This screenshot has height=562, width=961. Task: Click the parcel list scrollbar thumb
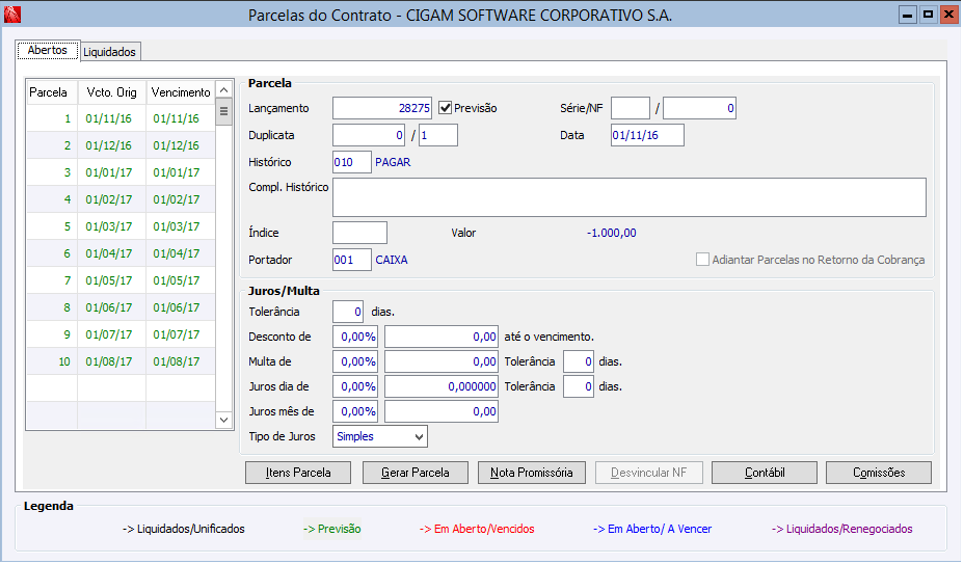[224, 112]
